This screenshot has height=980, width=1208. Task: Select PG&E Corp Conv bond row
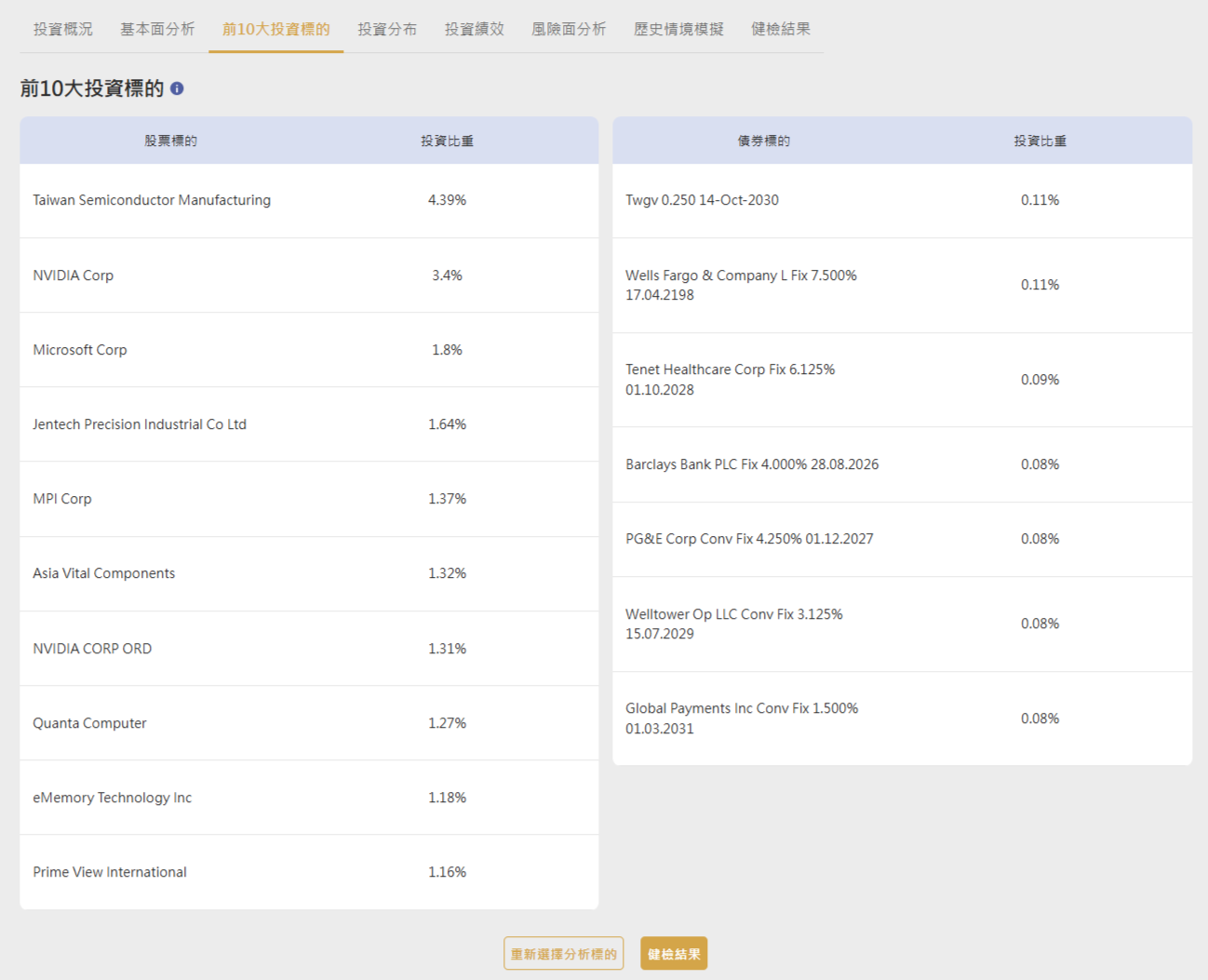pos(902,539)
